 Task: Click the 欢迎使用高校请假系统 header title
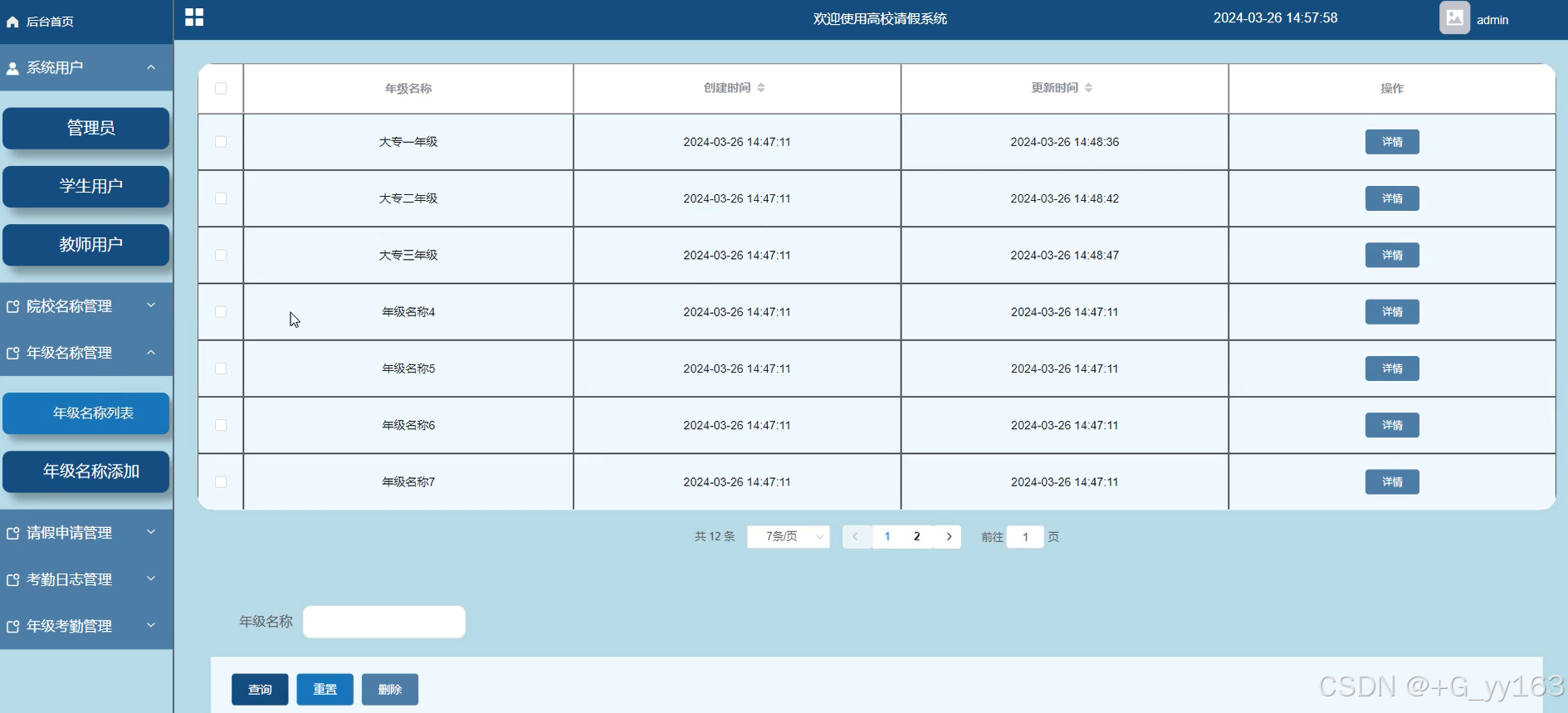[880, 19]
